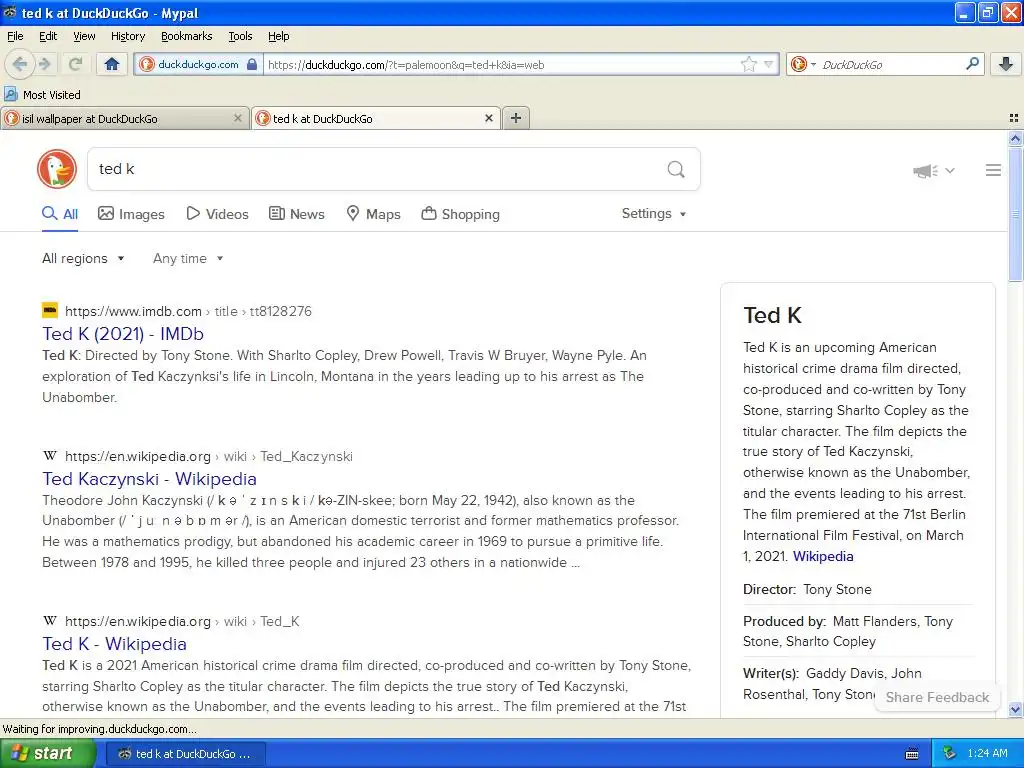Screen dimensions: 1024x768
Task: Open Ted K - Wikipedia result
Action: click(114, 644)
